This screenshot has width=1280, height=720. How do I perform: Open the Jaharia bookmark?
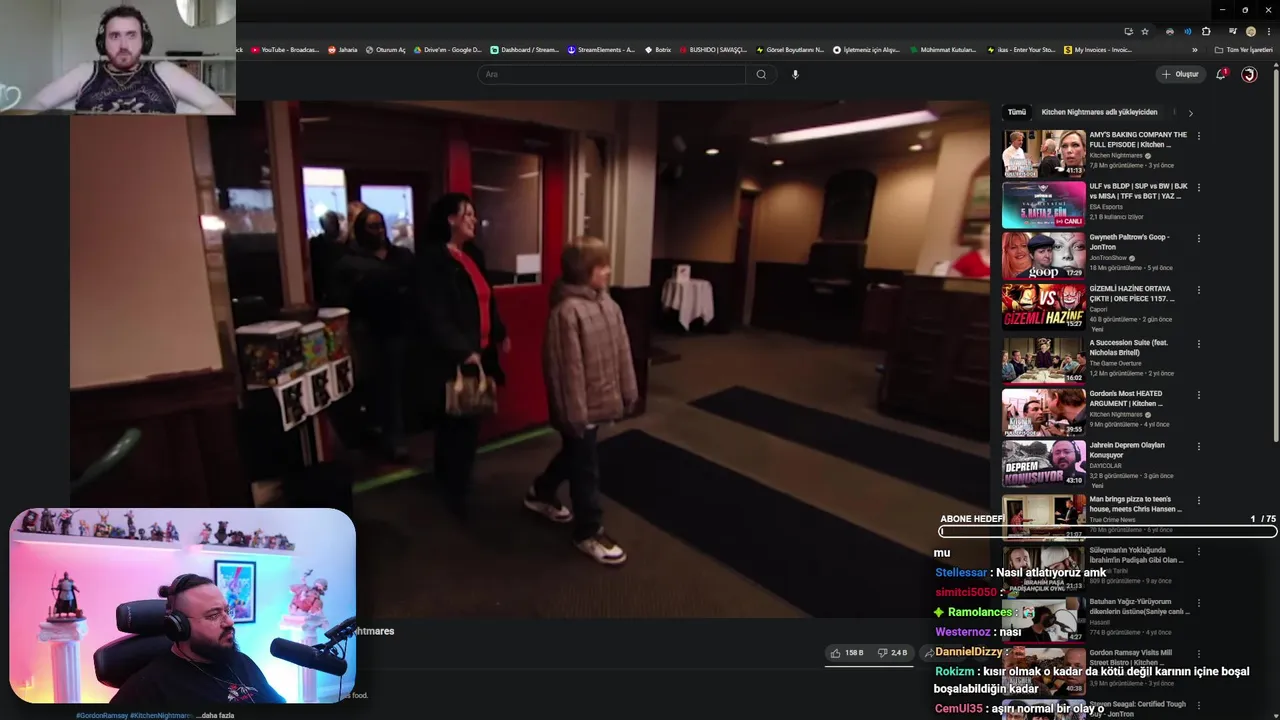(342, 49)
